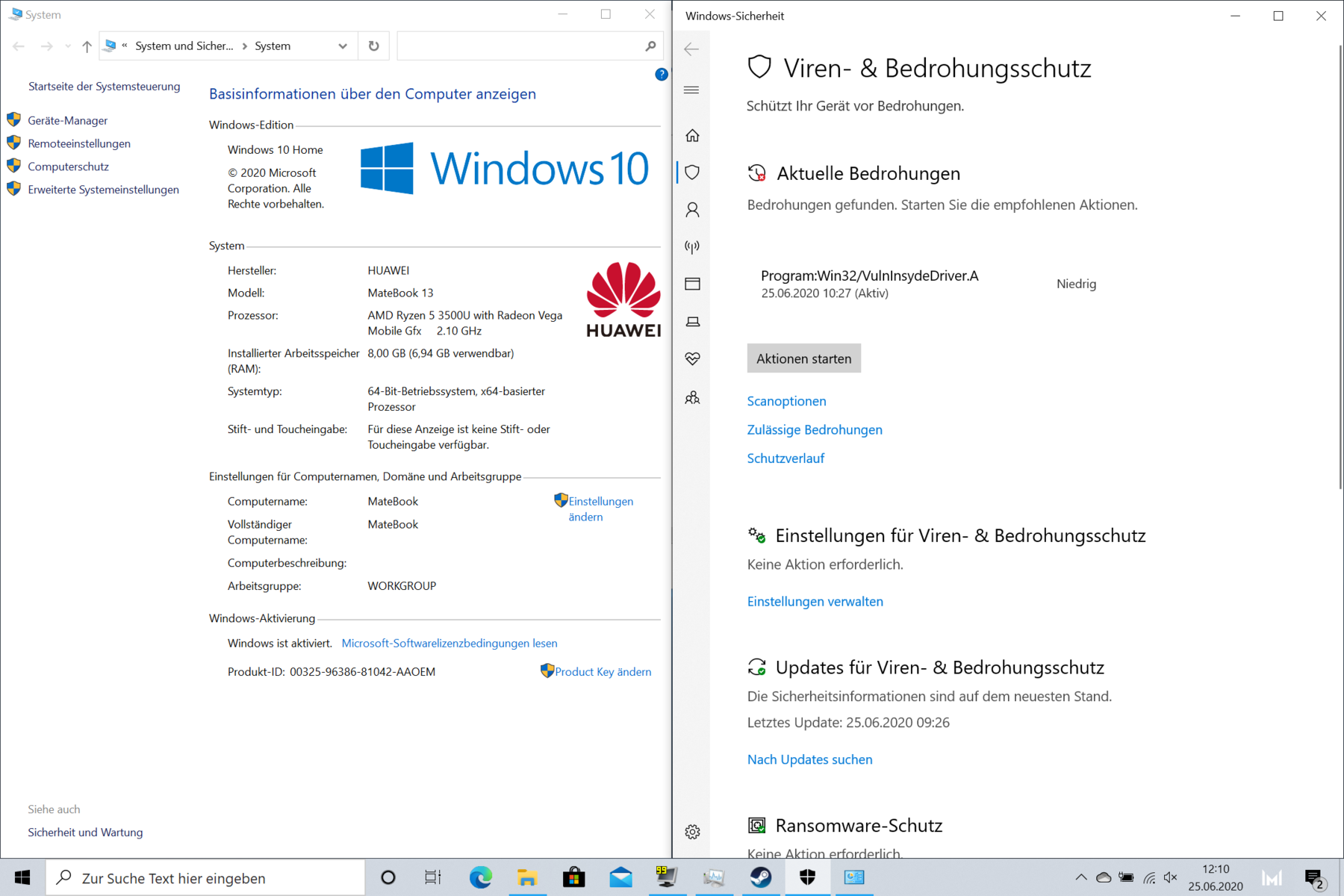Click Einstellungen verwalten
1344x896 pixels.
(x=815, y=601)
